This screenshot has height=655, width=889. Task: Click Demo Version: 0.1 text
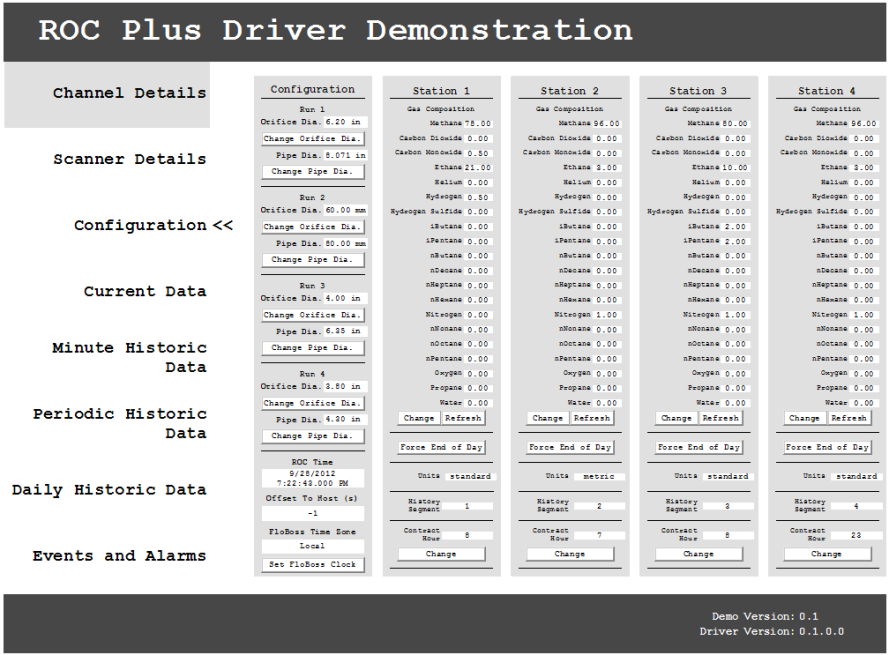click(x=765, y=616)
